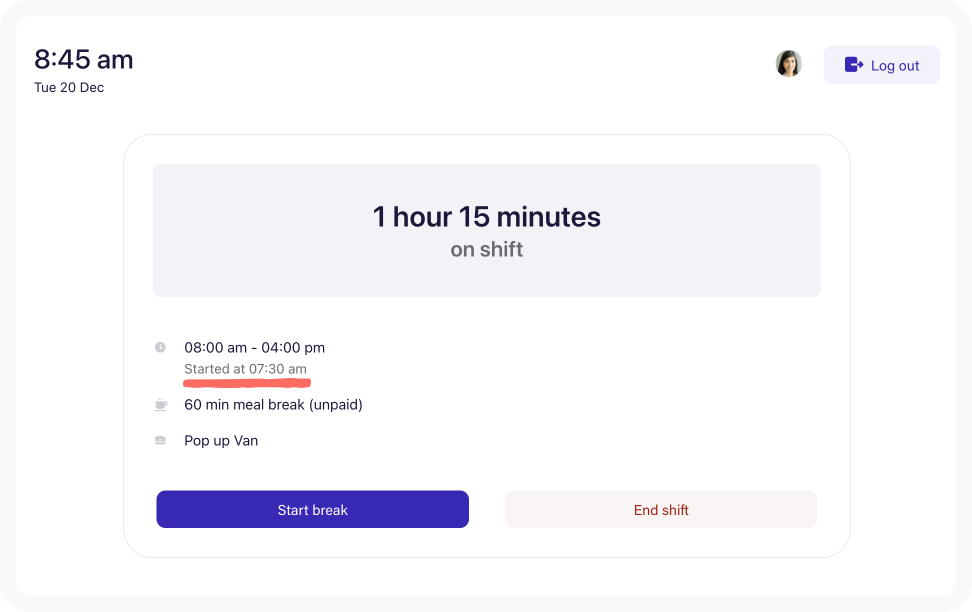Click the Start break button label text
Viewport: 972px width, 612px height.
312,510
